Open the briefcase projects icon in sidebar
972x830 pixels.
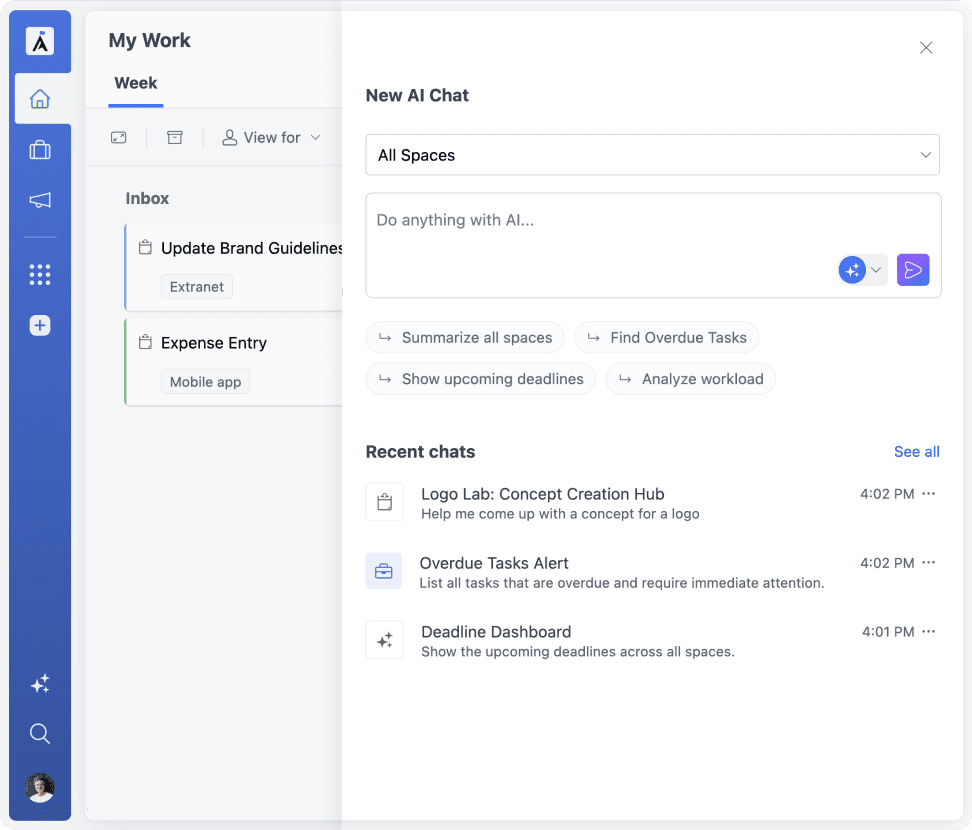pyautogui.click(x=40, y=149)
